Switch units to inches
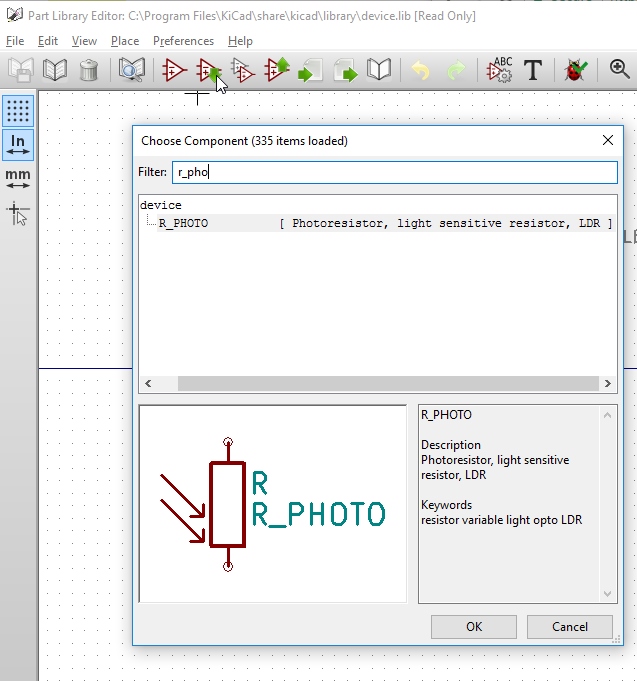The height and width of the screenshot is (681, 637). [18, 144]
